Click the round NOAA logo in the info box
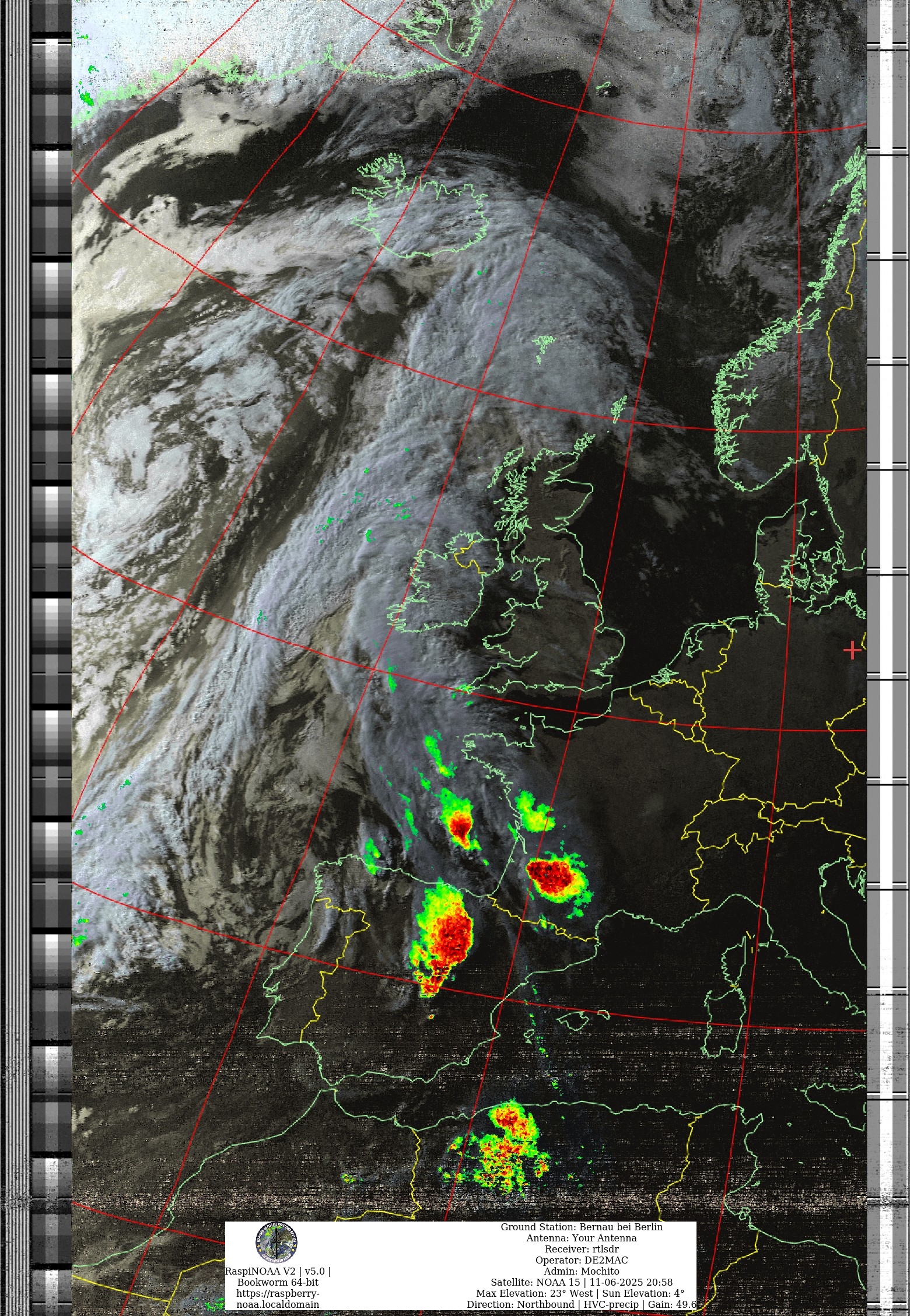 (276, 1243)
